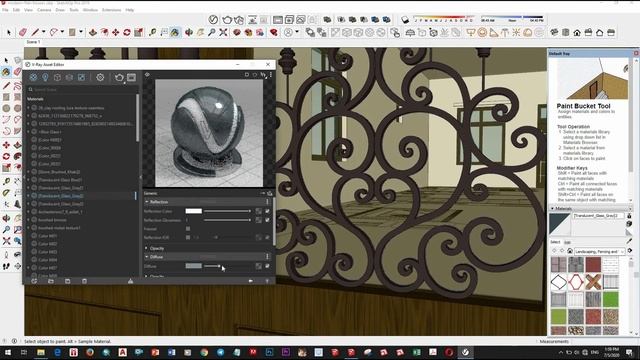
Task: Open Lights category in Asset Editor
Action: tap(45, 77)
